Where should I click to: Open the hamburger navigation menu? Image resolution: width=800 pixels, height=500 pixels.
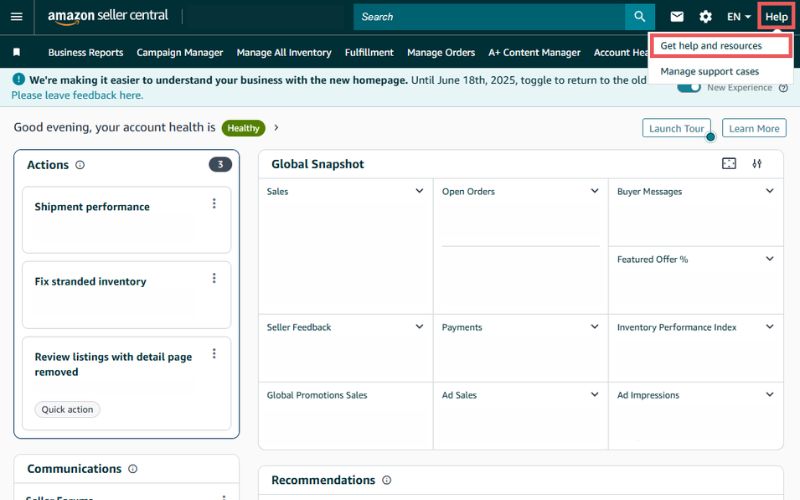pyautogui.click(x=16, y=17)
